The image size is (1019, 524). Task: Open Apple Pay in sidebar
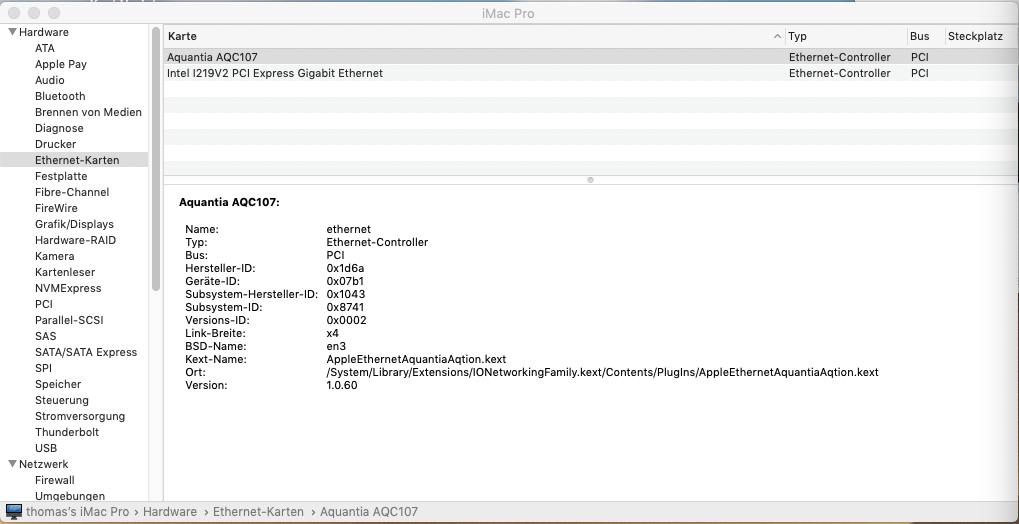tap(60, 64)
